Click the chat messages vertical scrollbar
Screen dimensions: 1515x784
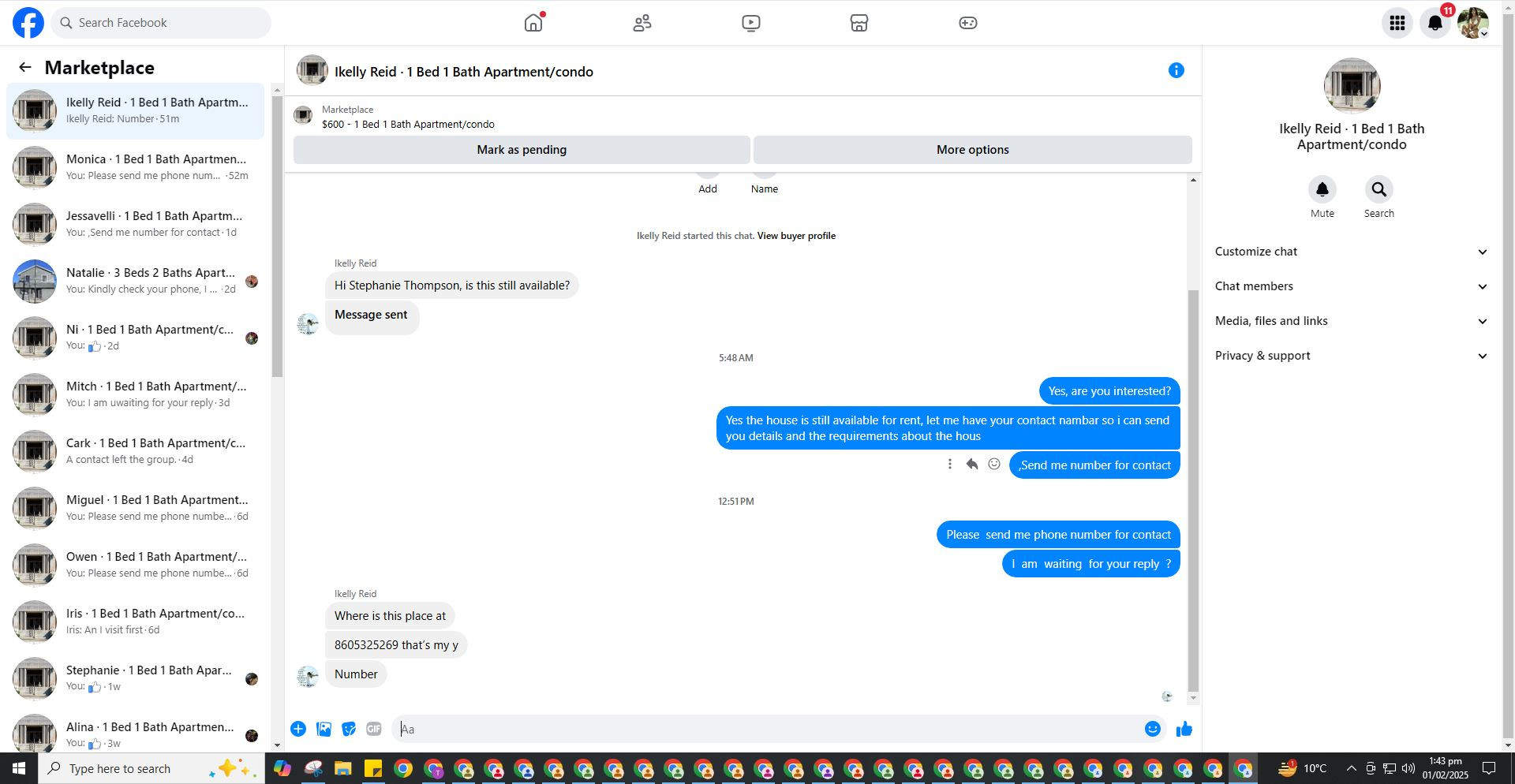click(x=1193, y=491)
